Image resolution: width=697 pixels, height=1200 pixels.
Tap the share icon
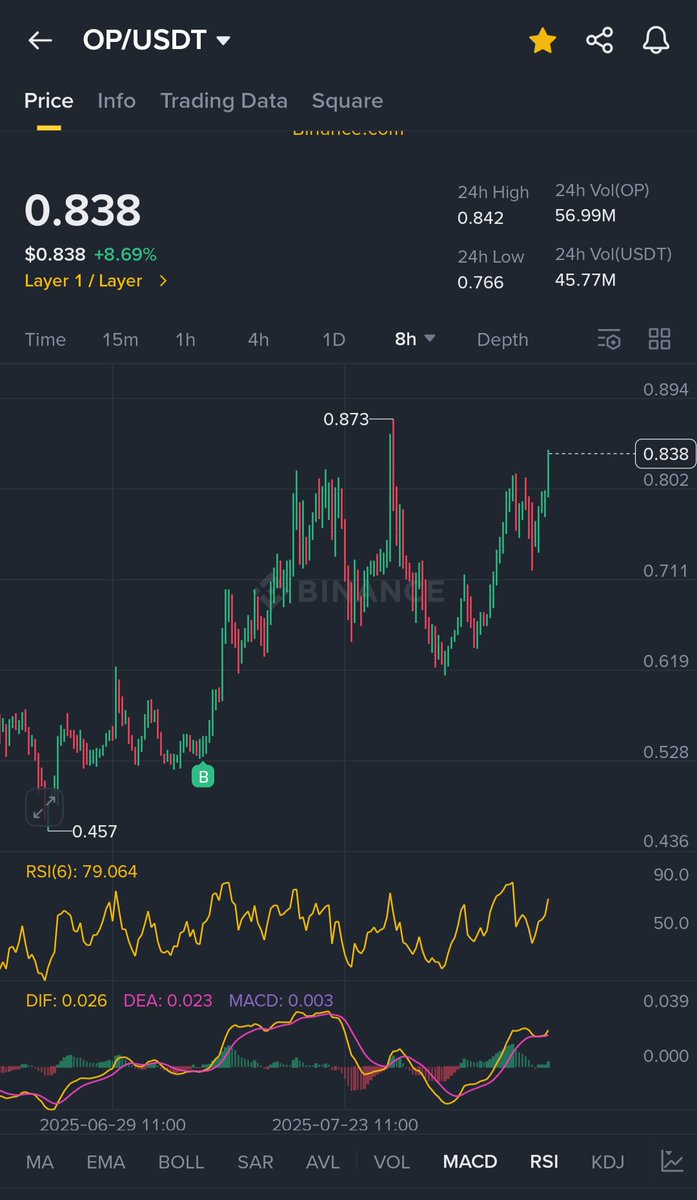click(599, 40)
